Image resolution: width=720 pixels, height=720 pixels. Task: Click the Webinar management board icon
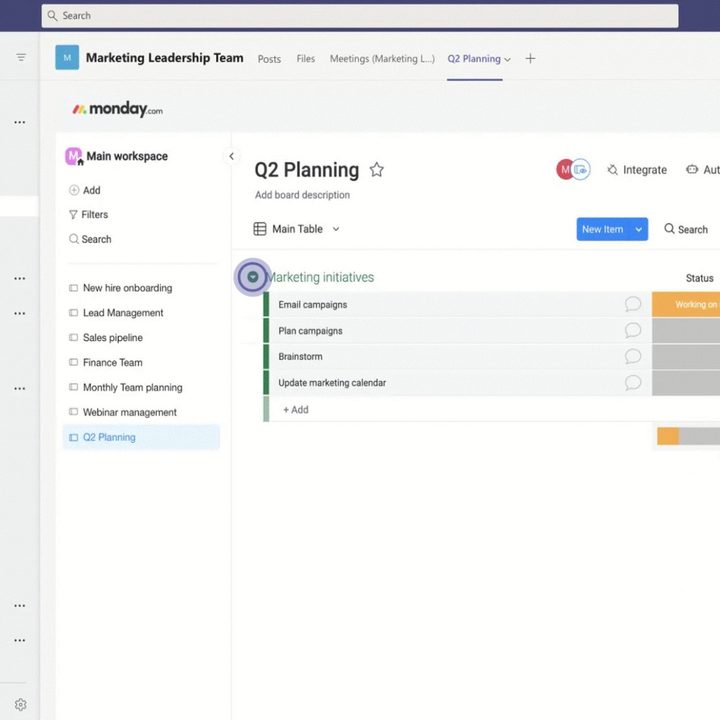click(73, 412)
